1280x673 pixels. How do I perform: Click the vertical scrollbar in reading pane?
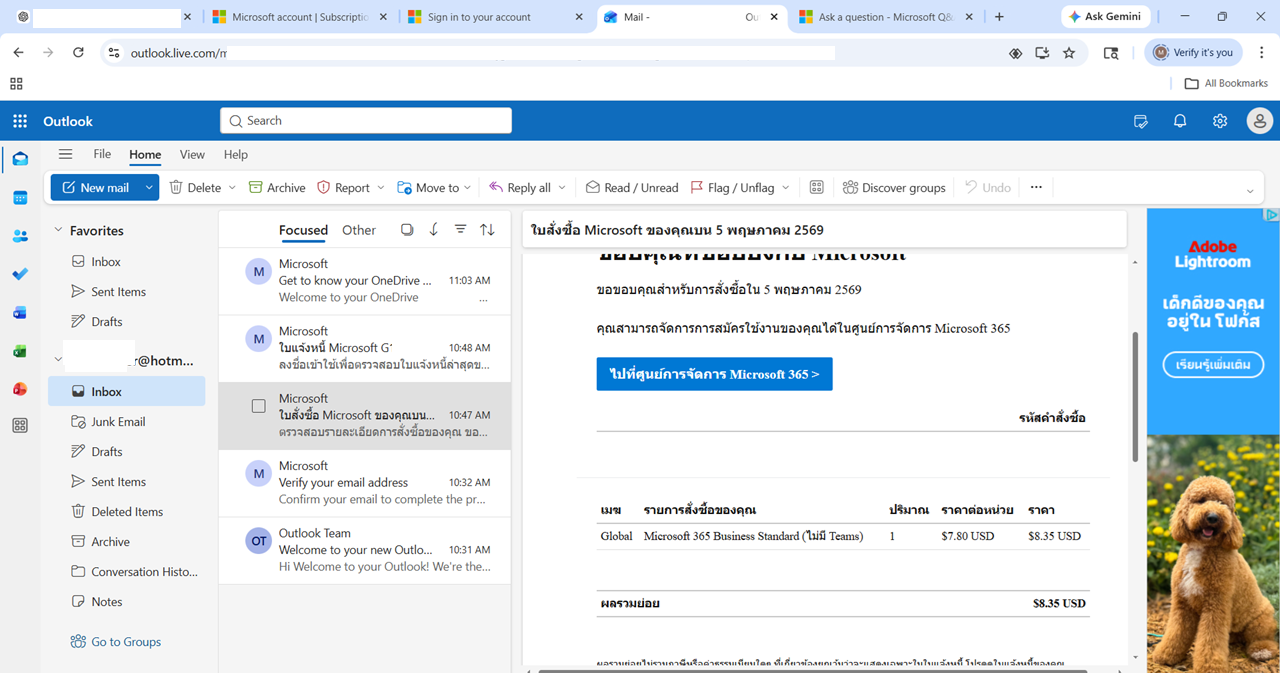click(x=1135, y=397)
